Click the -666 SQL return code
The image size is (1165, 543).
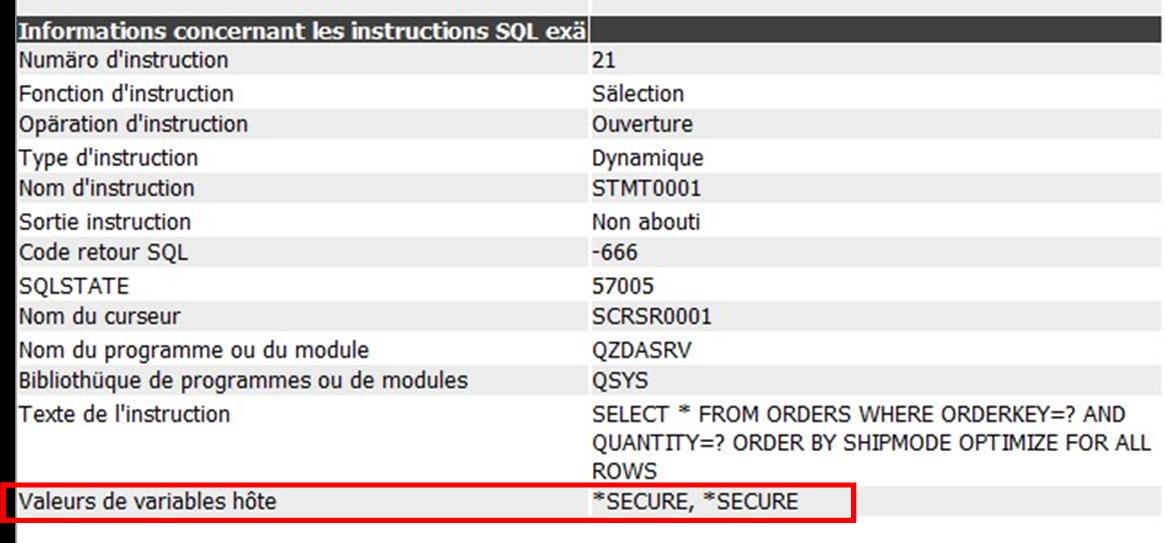pos(614,253)
